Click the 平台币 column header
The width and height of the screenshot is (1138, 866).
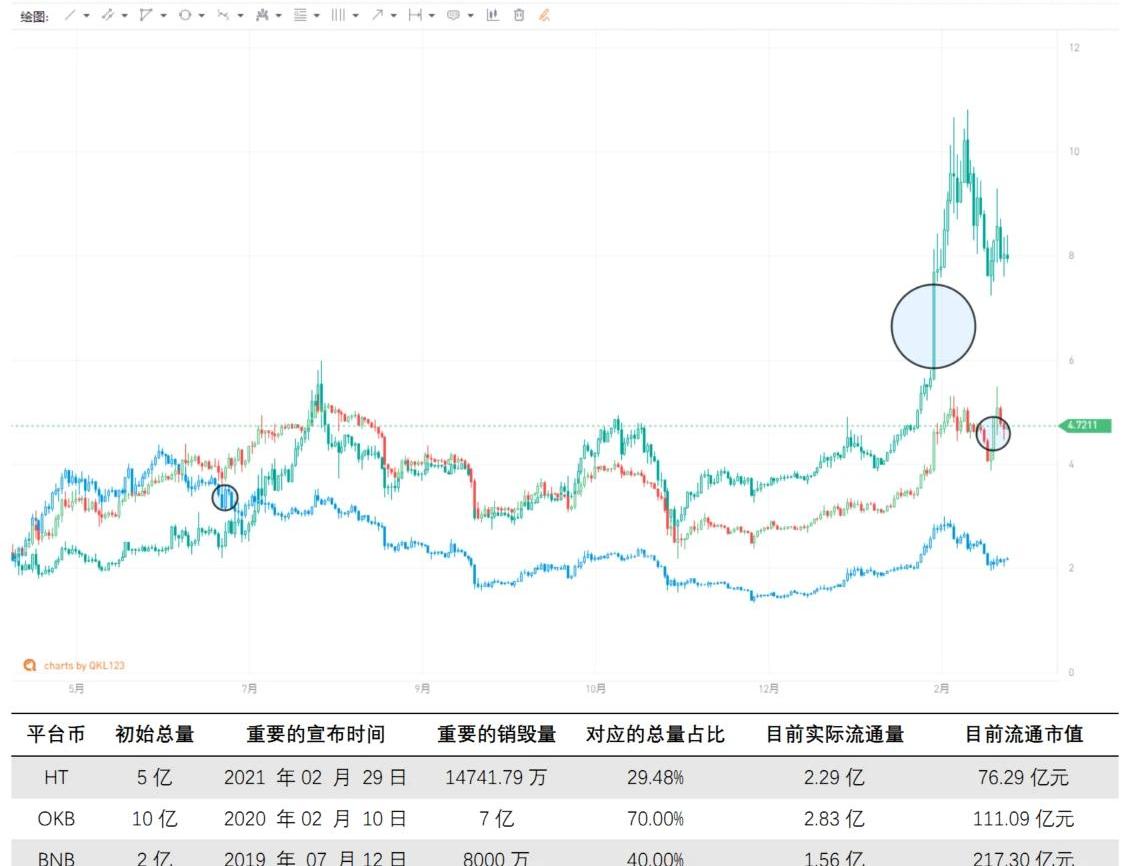point(56,734)
